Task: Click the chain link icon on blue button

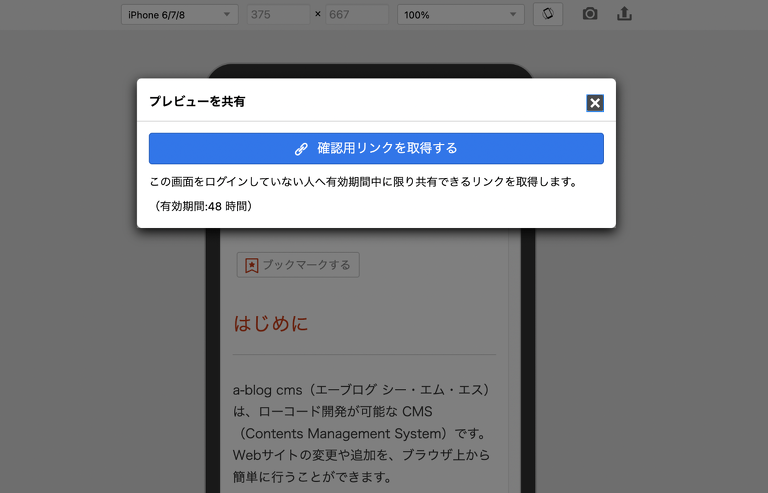Action: (301, 149)
